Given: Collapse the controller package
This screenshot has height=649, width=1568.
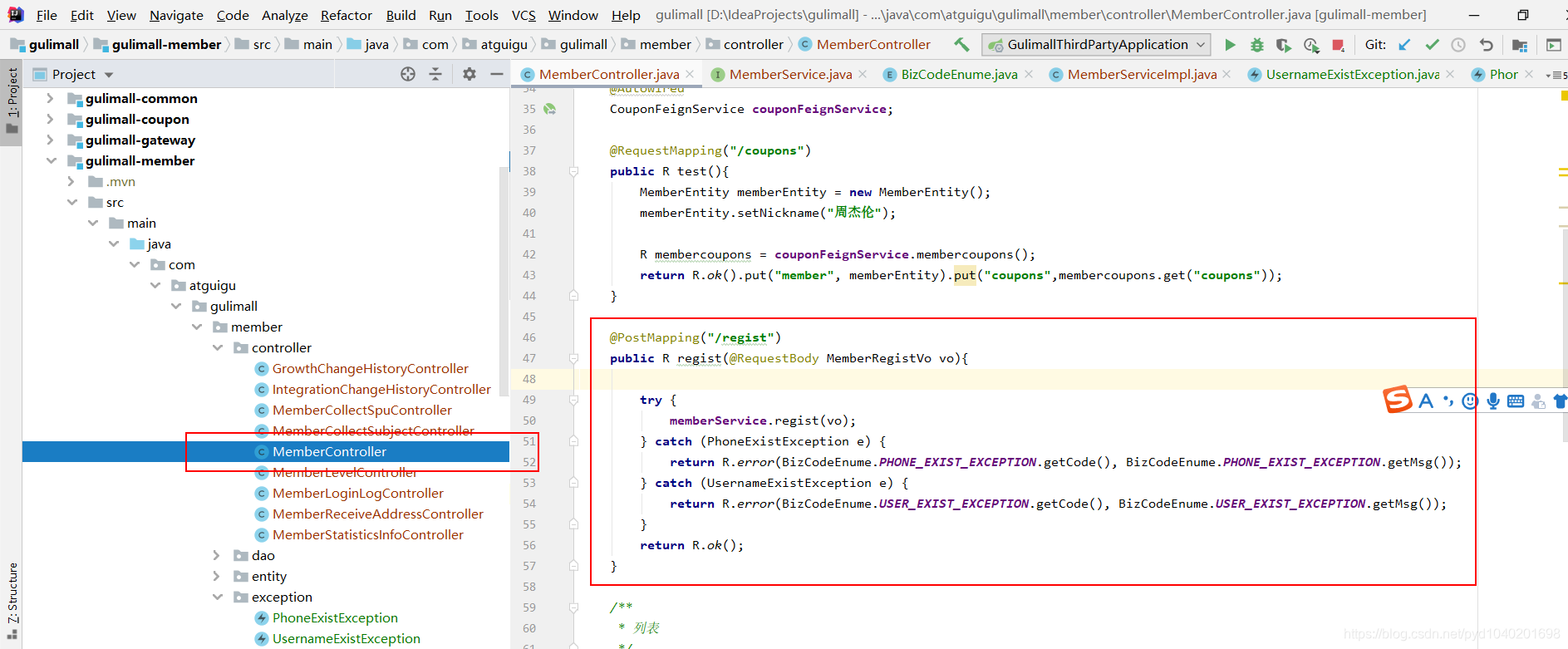Looking at the screenshot, I should coord(217,347).
